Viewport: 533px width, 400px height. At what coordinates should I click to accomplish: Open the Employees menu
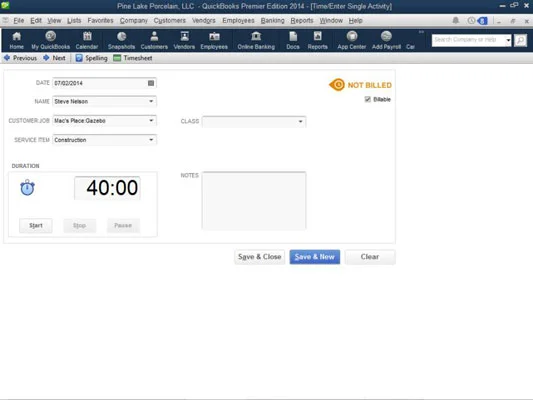click(x=238, y=20)
